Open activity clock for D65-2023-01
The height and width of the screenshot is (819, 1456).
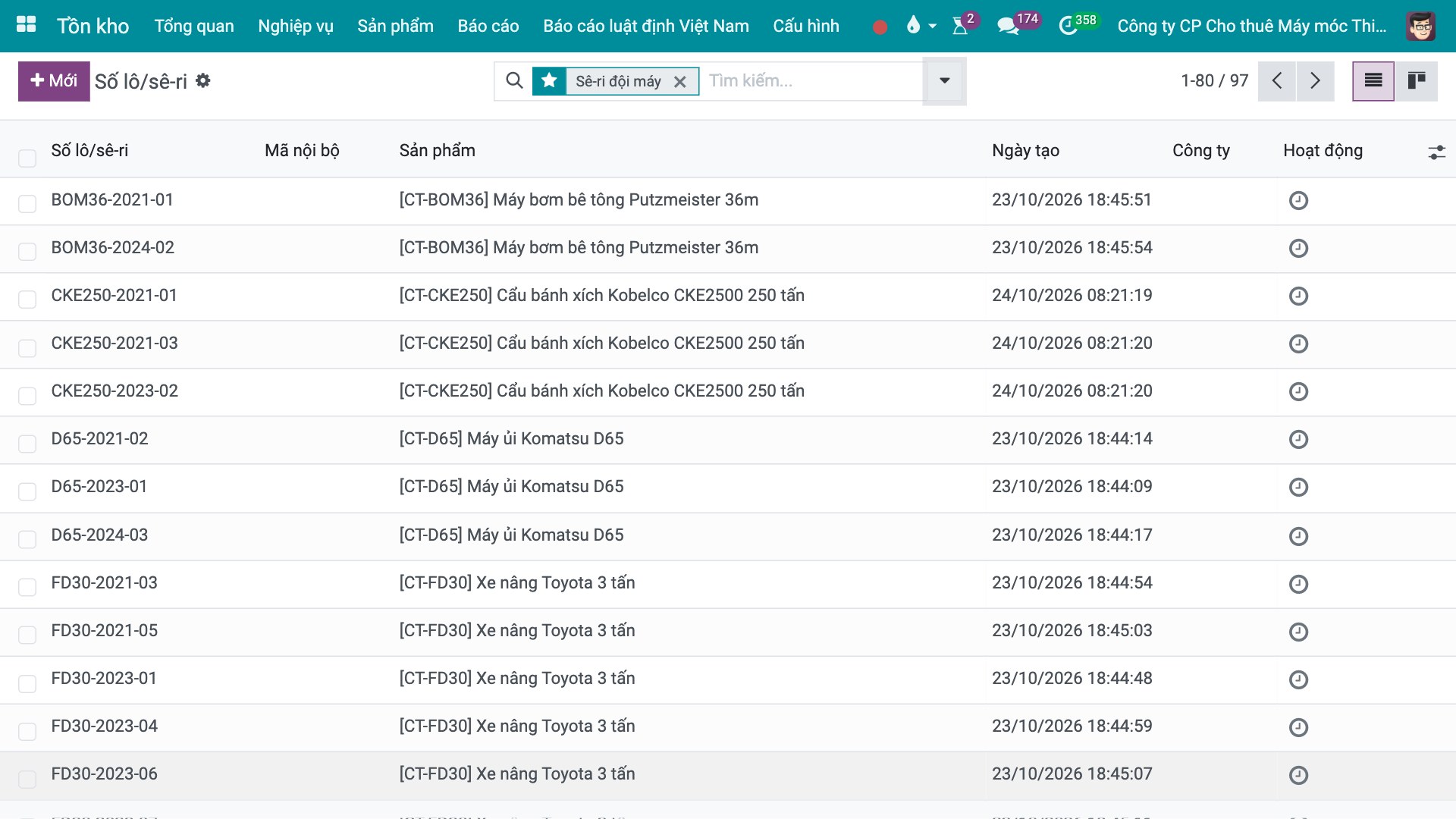(x=1298, y=487)
